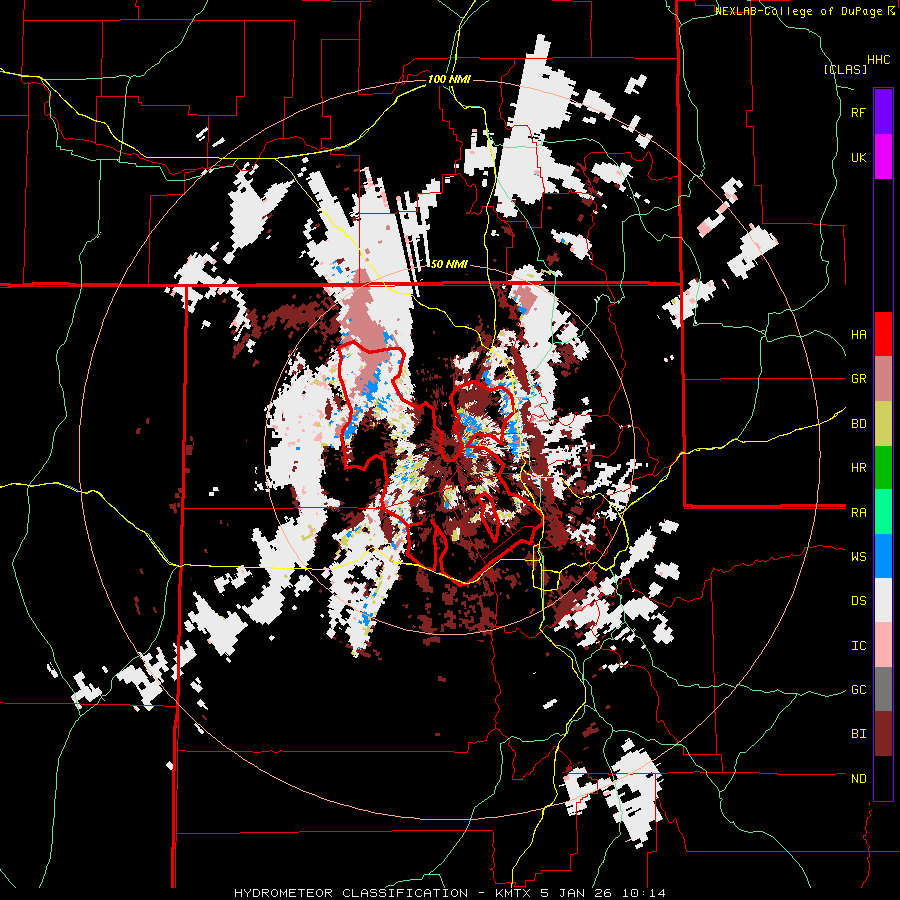Click the HYDROMETEOR CLASSIFICATION title text

[351, 893]
